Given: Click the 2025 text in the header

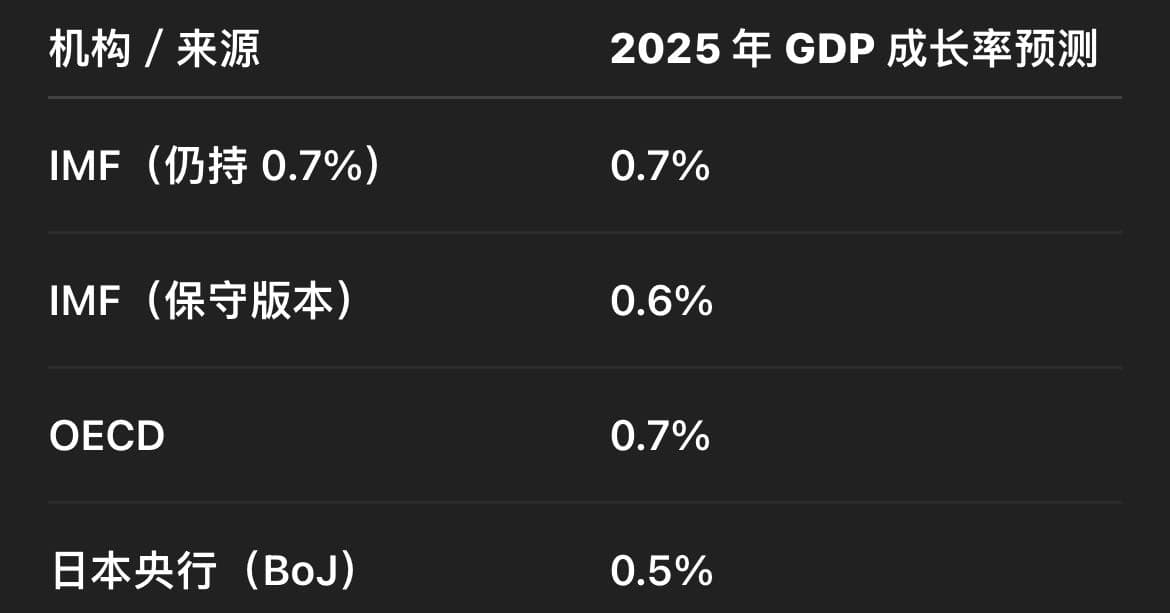Looking at the screenshot, I should click(x=666, y=50).
